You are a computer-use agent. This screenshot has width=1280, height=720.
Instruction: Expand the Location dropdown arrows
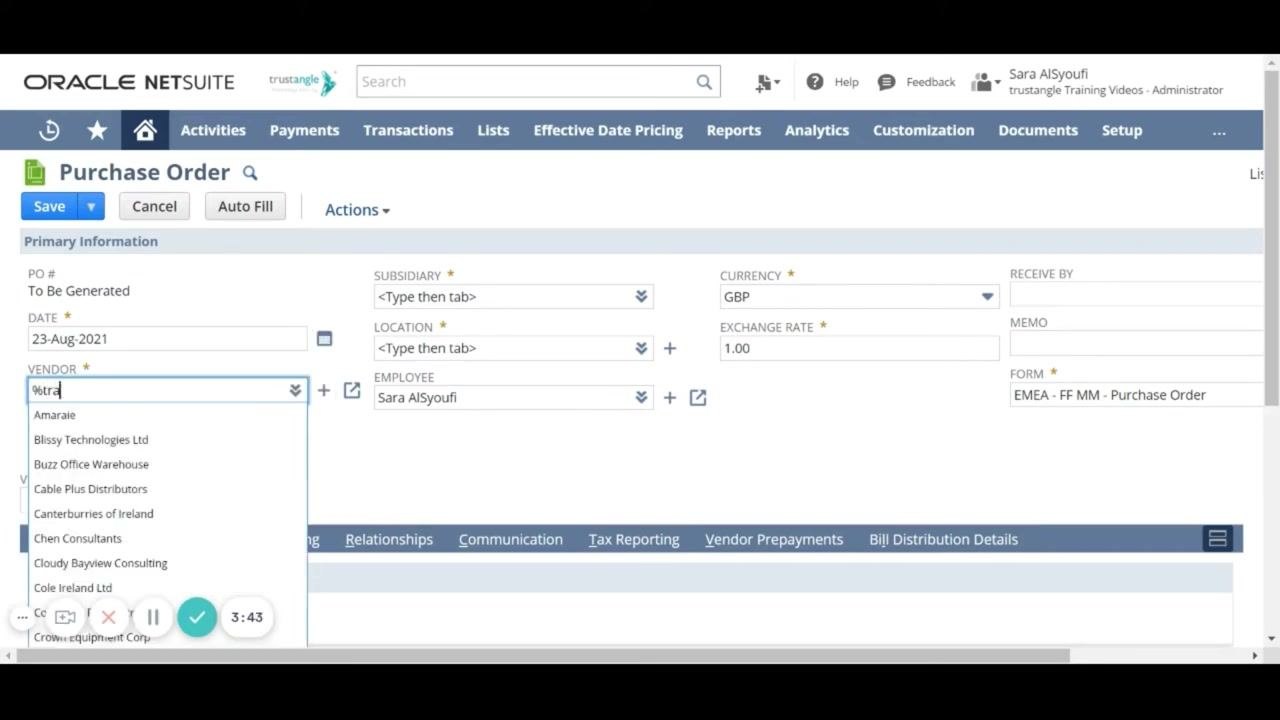[x=641, y=348]
